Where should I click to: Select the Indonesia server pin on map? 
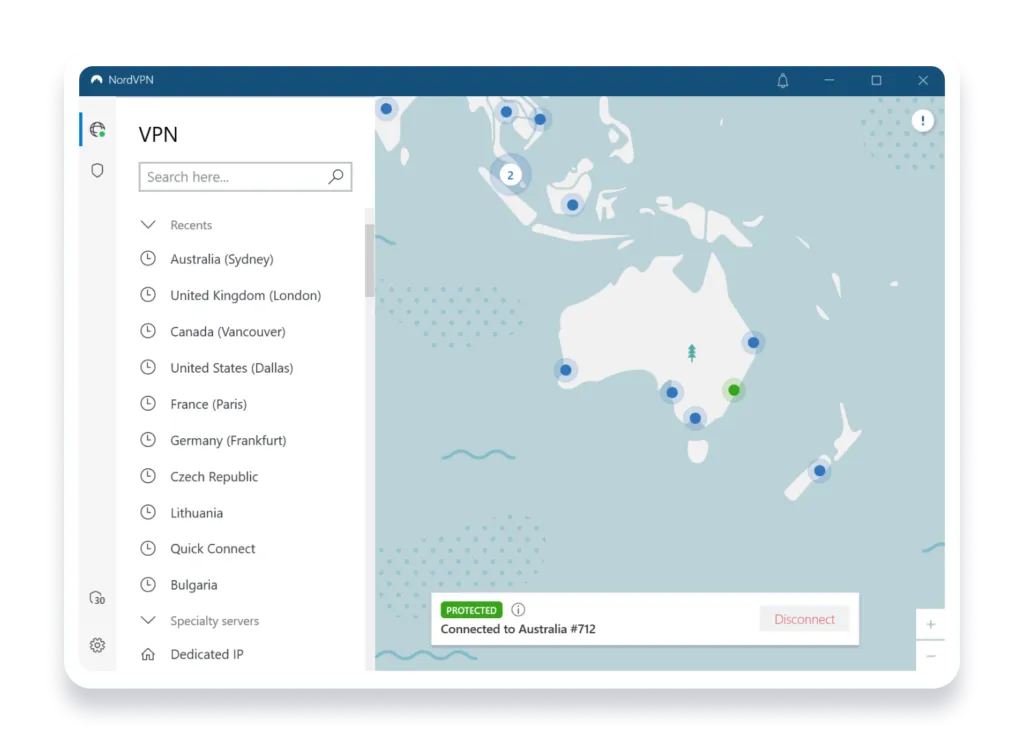572,205
